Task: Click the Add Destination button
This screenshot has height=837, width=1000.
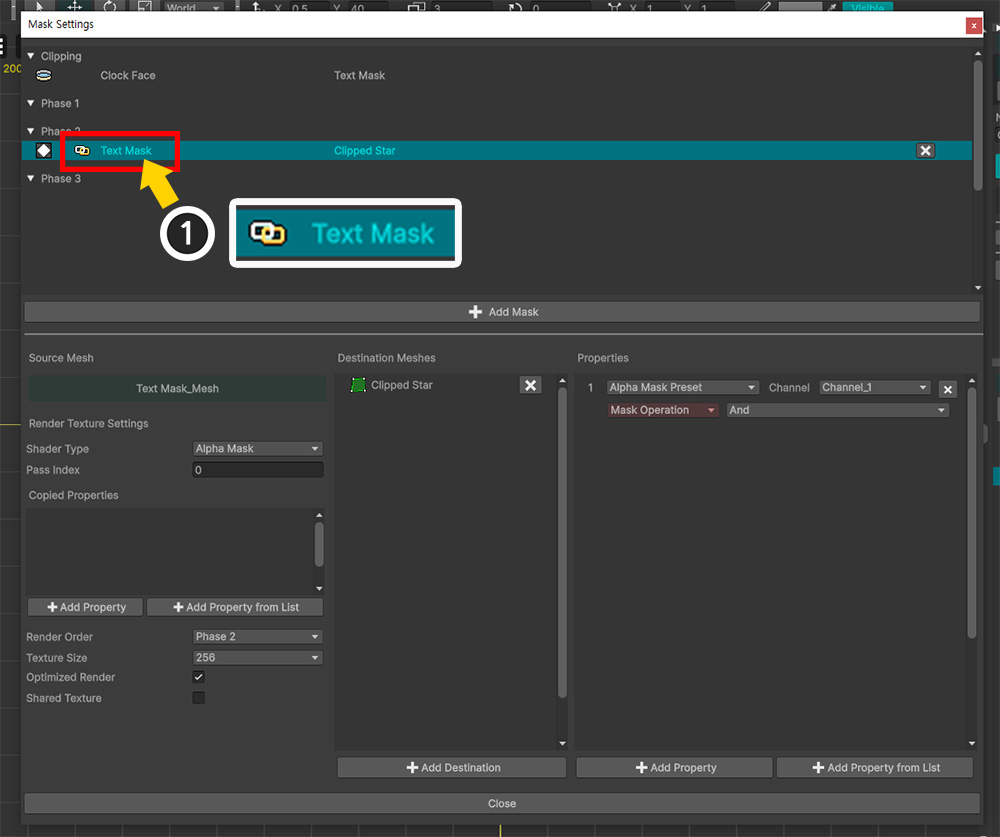Action: click(x=452, y=767)
